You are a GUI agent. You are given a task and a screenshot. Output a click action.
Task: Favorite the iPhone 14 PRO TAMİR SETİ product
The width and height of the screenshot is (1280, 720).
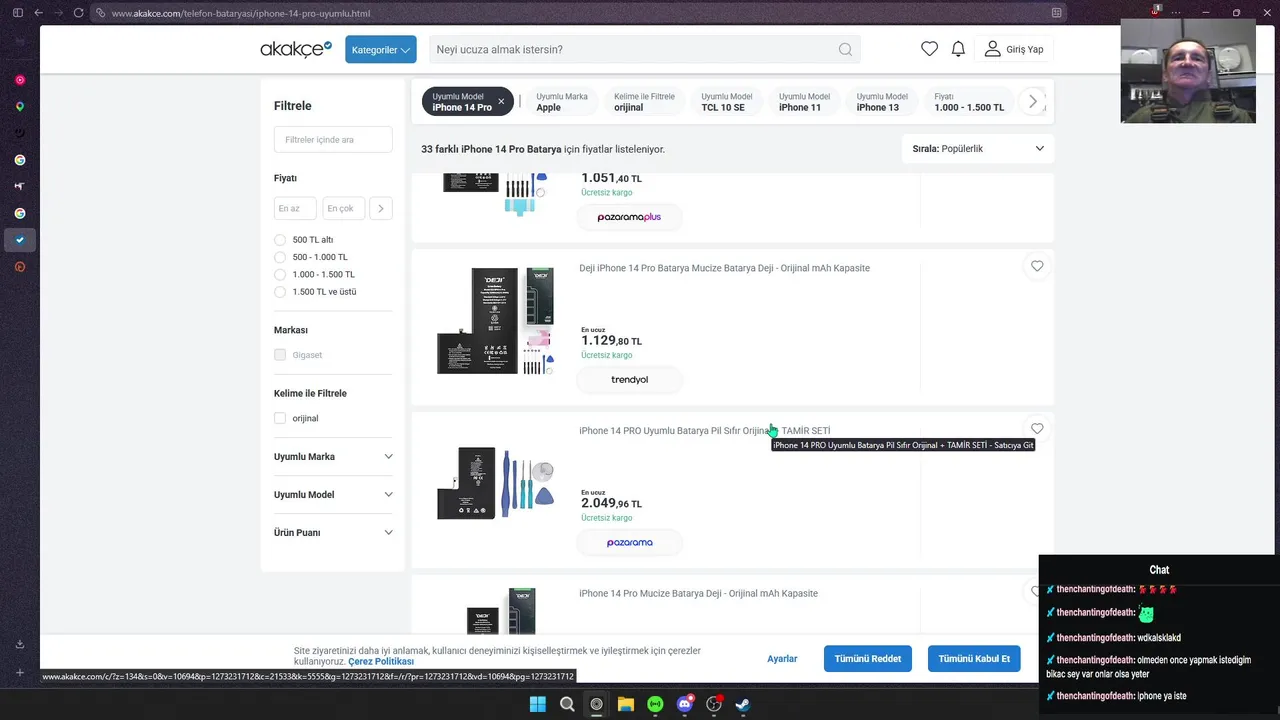pos(1037,429)
